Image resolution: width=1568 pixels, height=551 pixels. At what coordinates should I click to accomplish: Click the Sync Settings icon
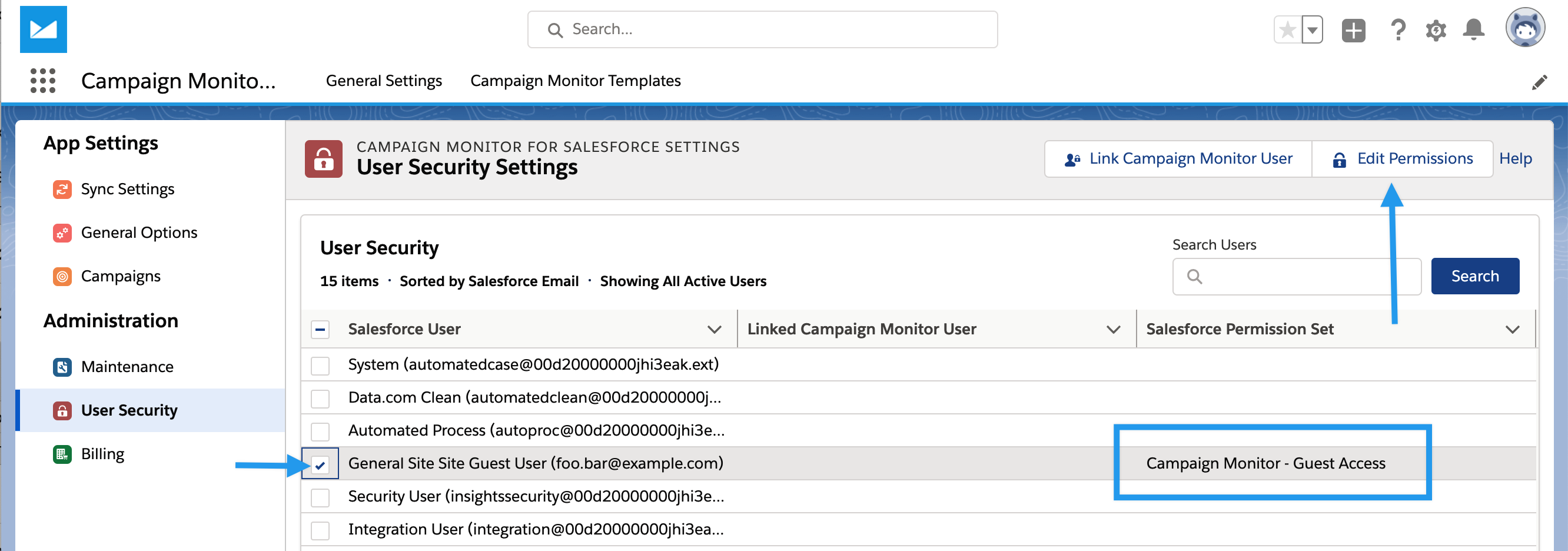point(62,190)
